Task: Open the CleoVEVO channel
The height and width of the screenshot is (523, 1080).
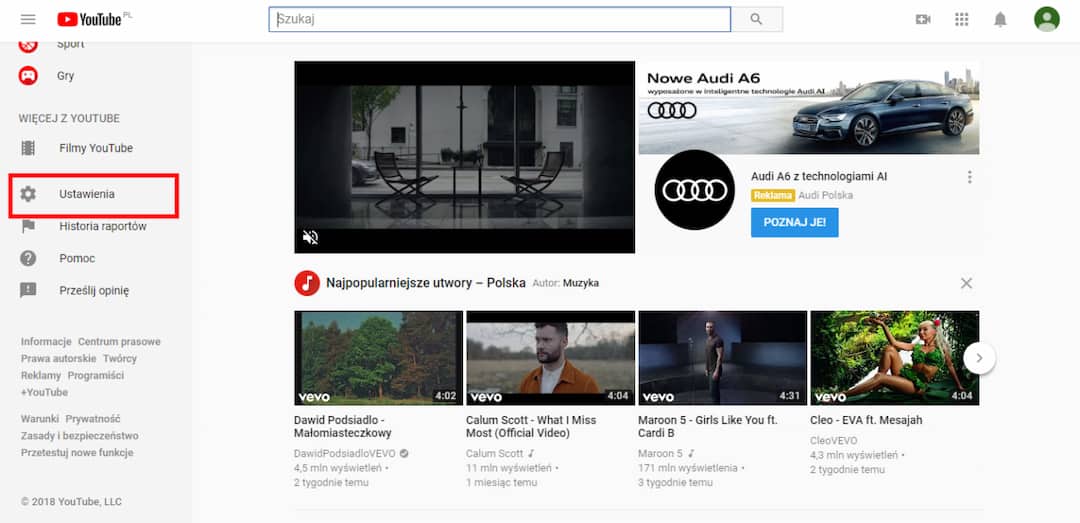Action: pos(834,440)
